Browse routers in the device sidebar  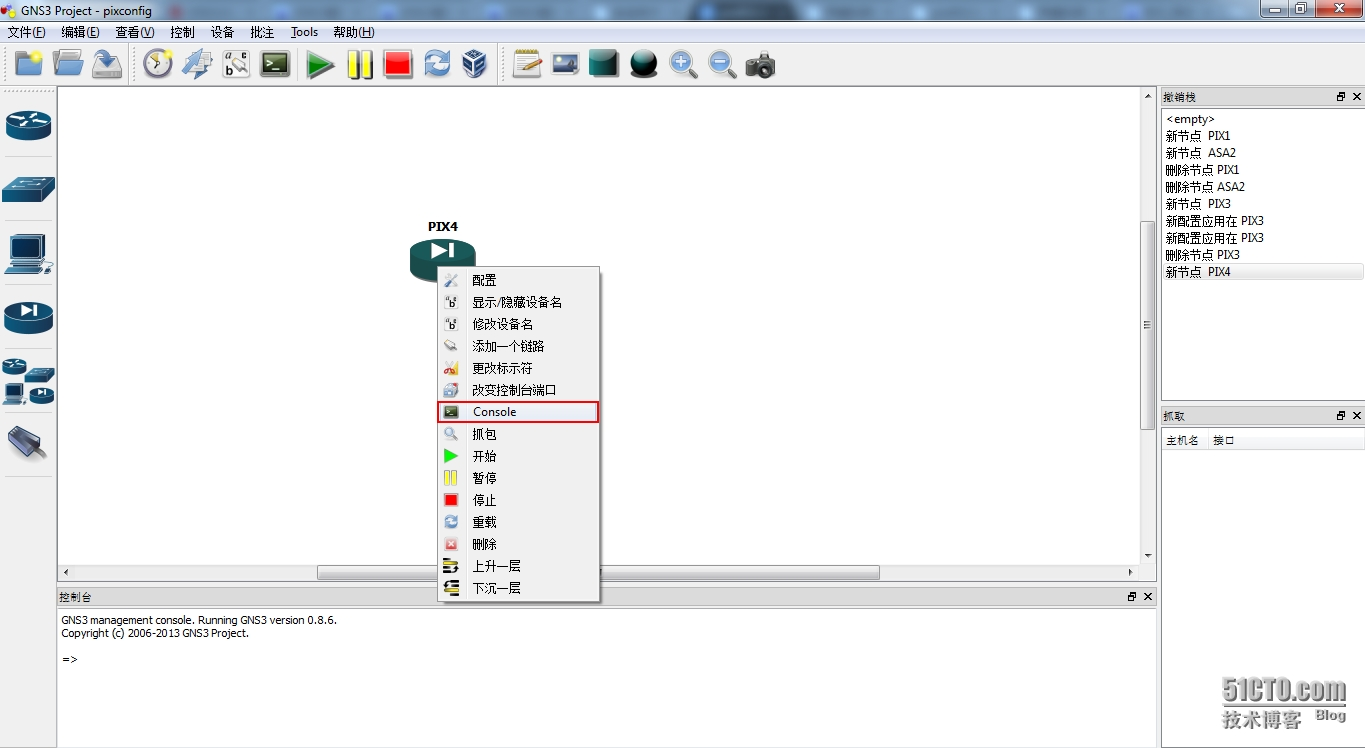(28, 125)
